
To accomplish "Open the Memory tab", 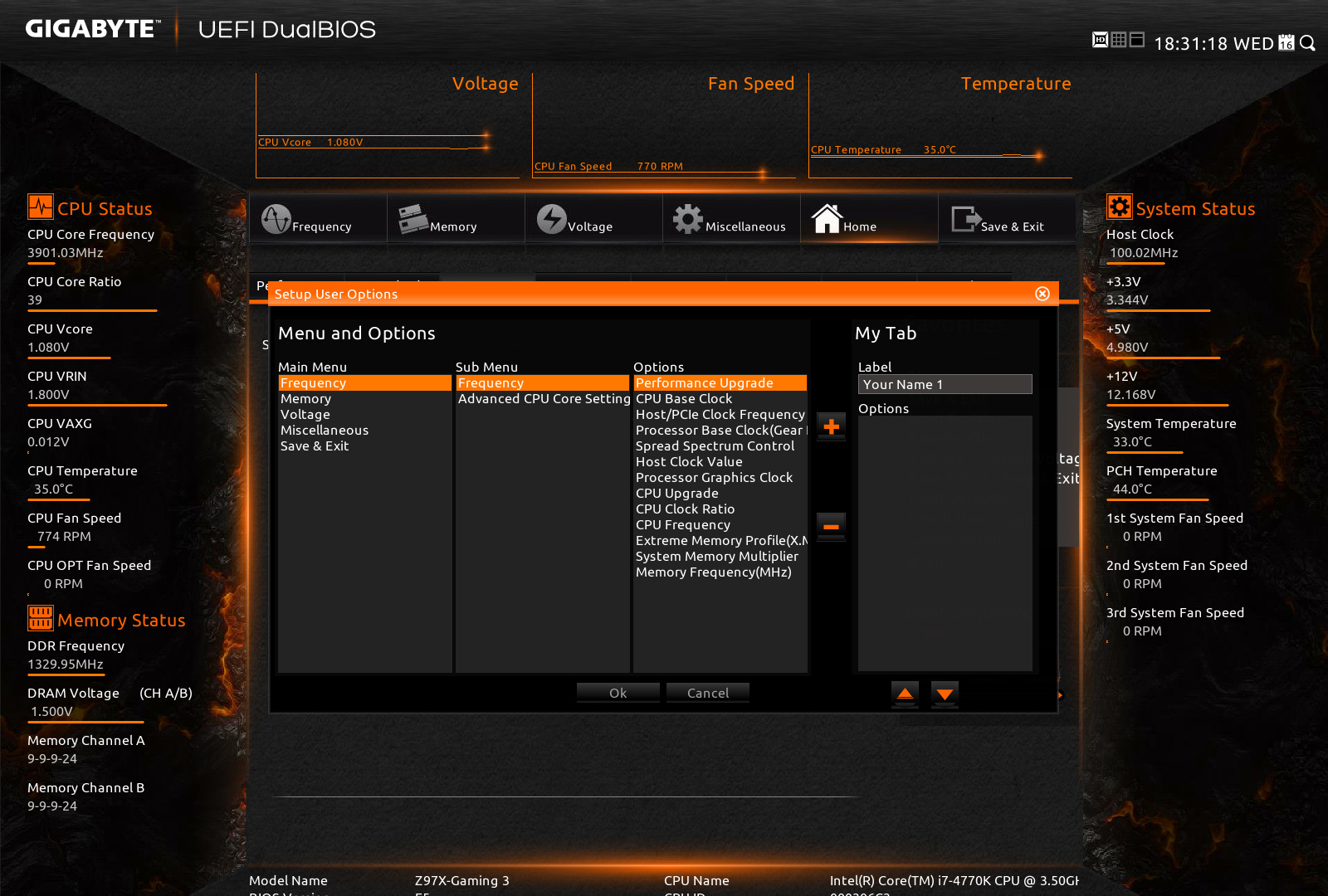I will pos(456,219).
